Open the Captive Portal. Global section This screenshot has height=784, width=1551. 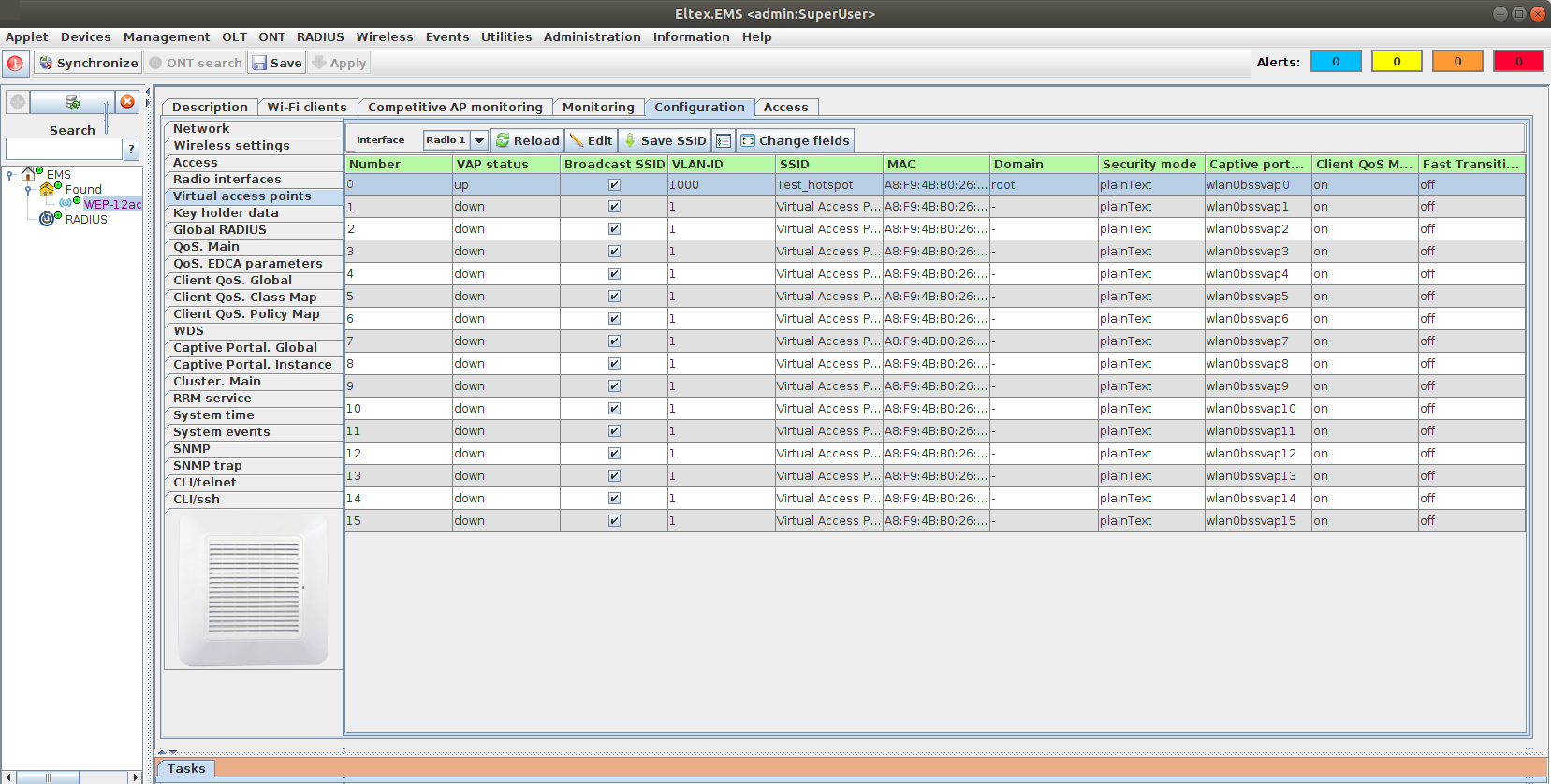[x=254, y=348]
